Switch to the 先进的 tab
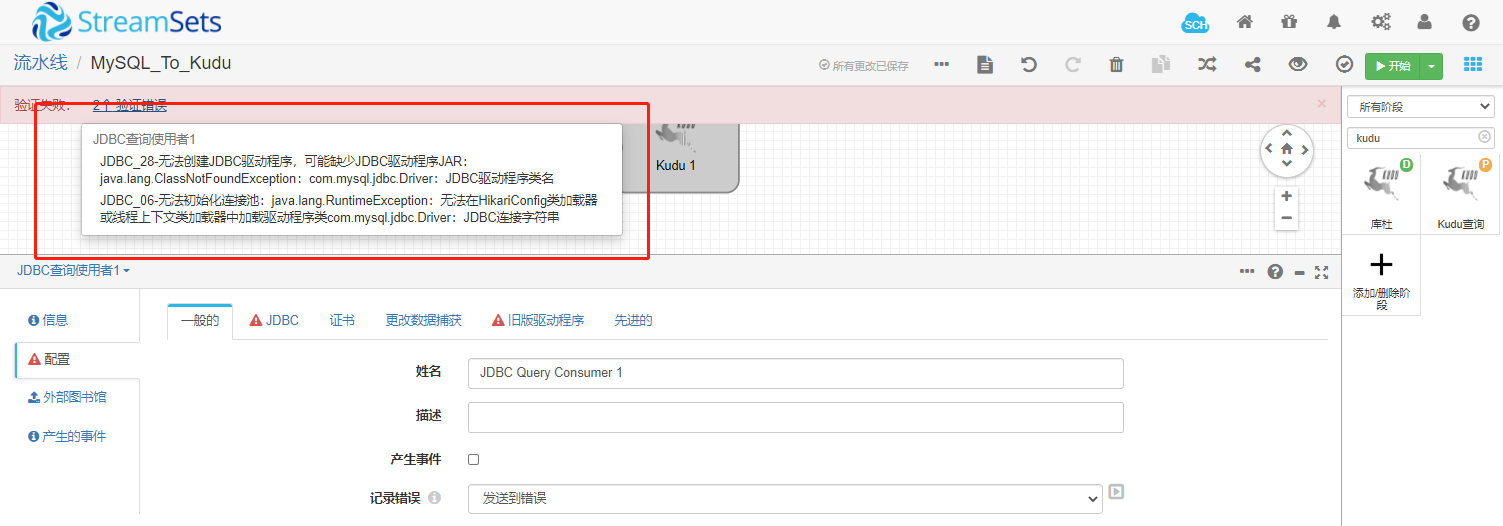 [x=633, y=321]
